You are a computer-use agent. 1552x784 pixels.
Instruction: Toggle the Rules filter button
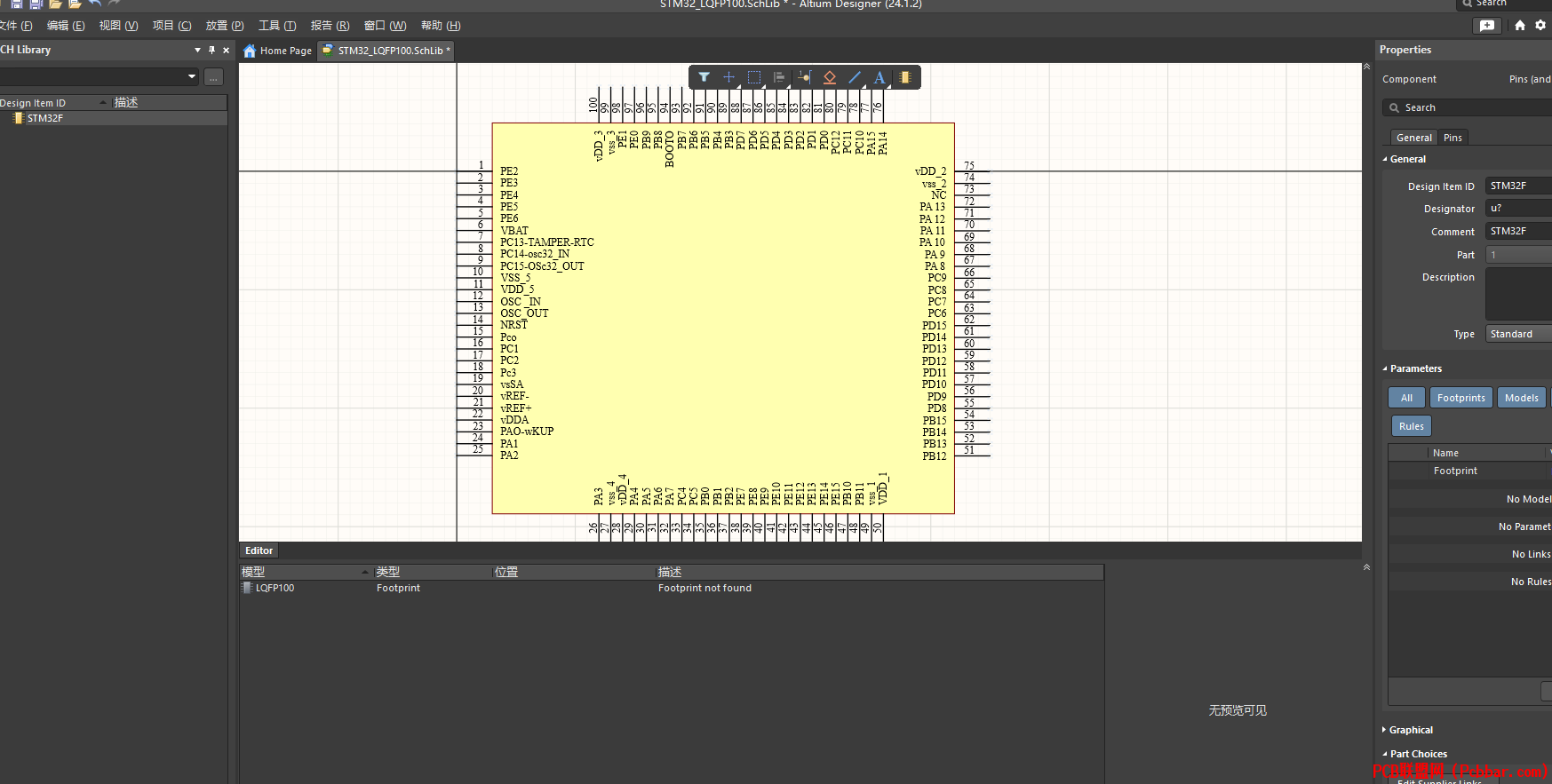point(1411,426)
